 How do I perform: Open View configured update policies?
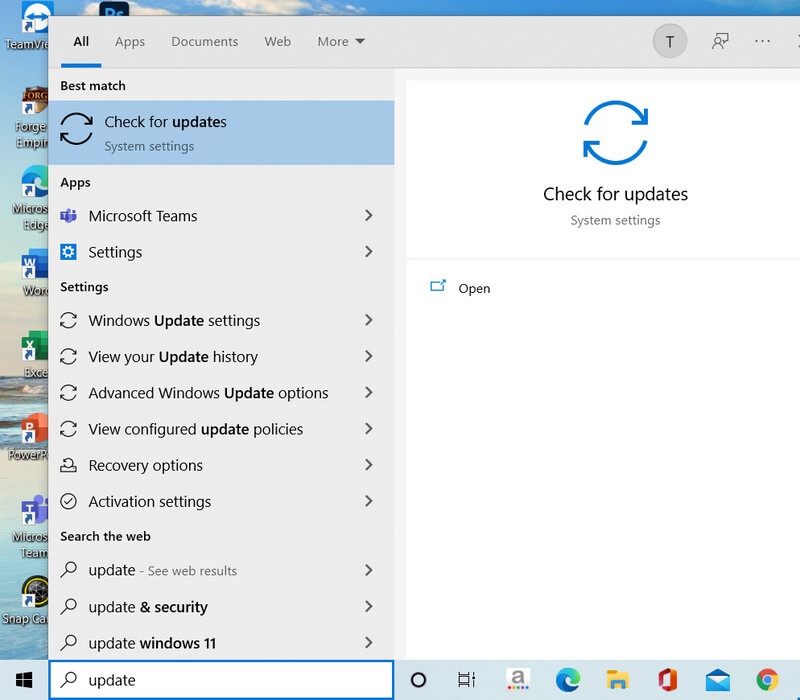[221, 429]
